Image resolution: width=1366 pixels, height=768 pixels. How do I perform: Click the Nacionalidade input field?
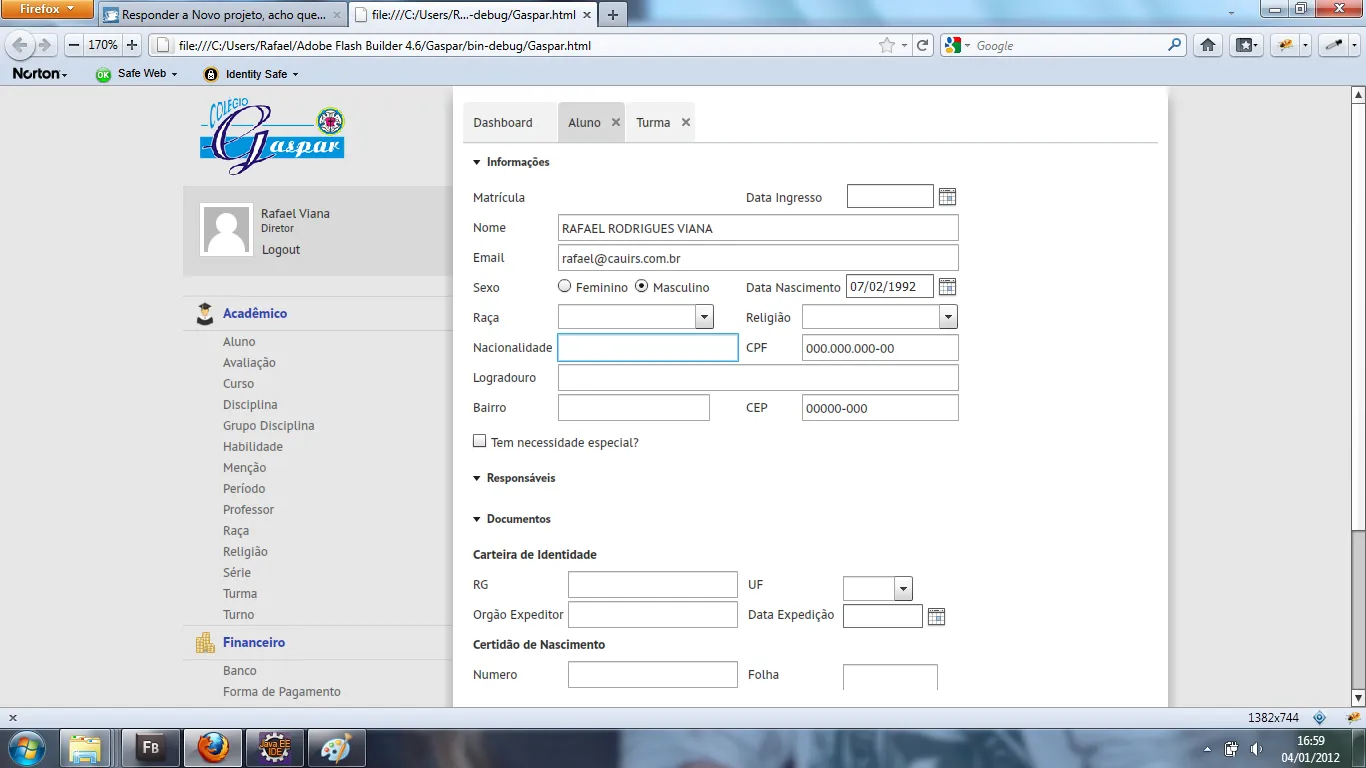click(648, 347)
